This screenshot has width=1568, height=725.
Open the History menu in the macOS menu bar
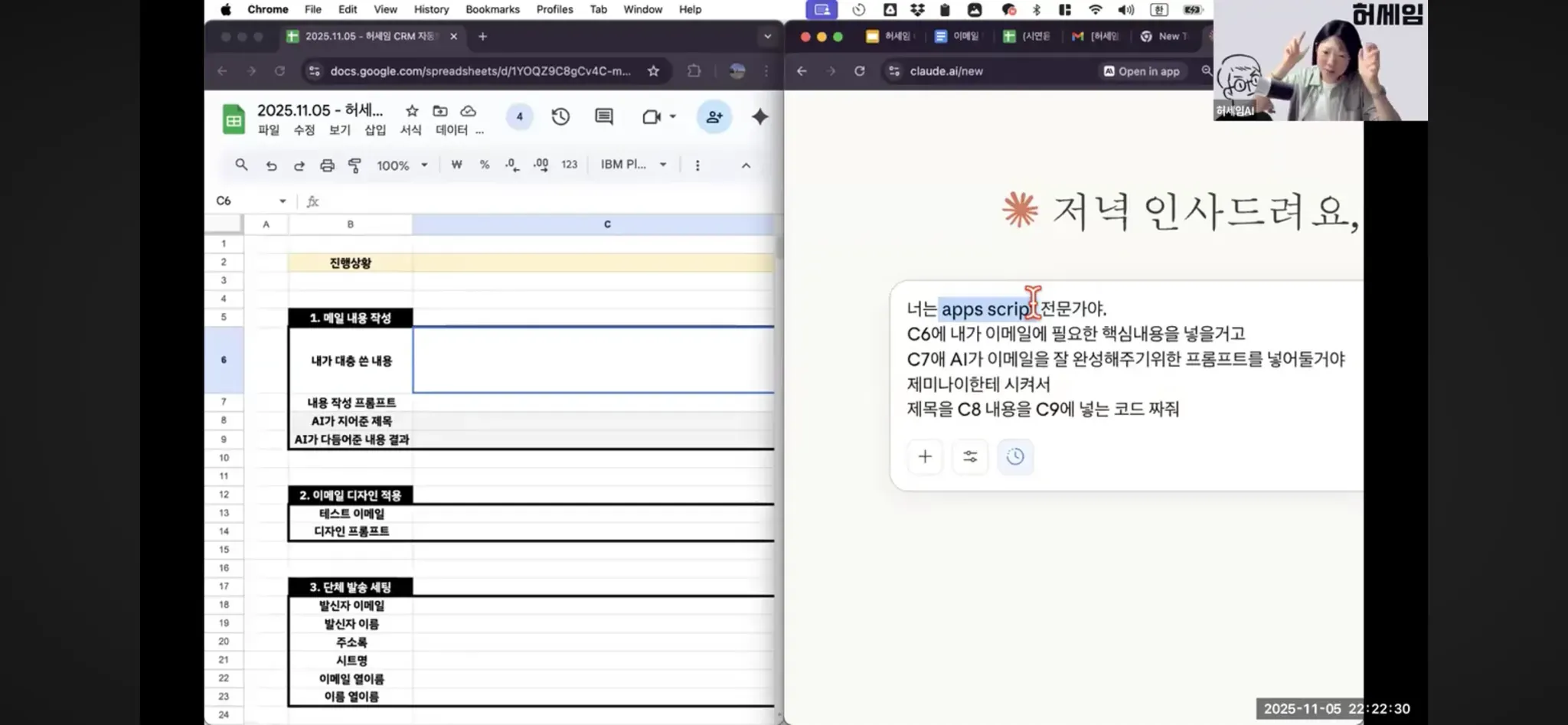pyautogui.click(x=431, y=9)
